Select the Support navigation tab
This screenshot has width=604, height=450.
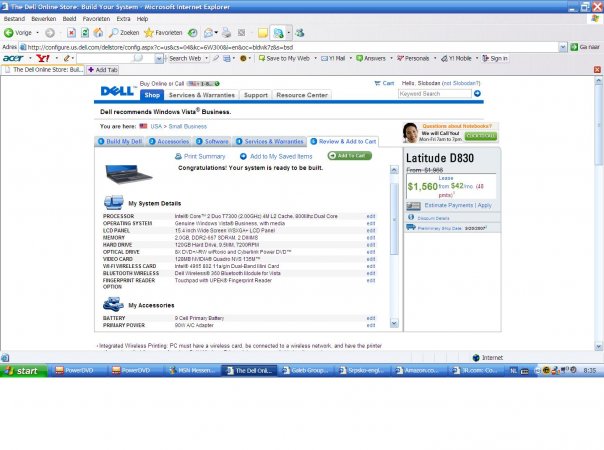pos(256,95)
